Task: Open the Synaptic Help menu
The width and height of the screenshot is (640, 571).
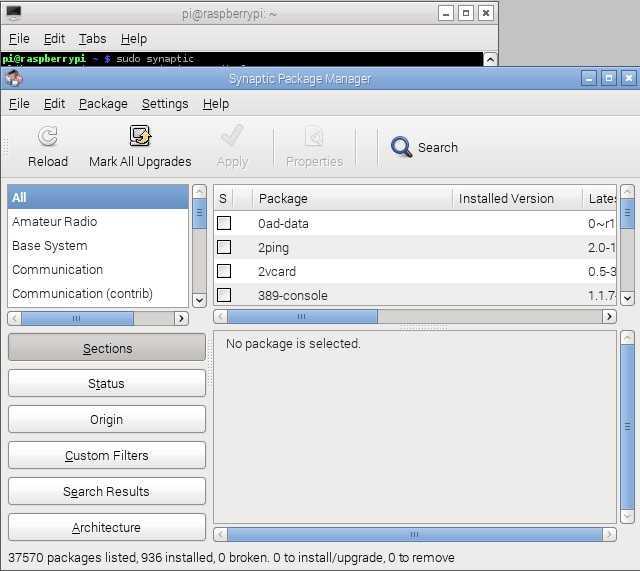Action: point(216,104)
